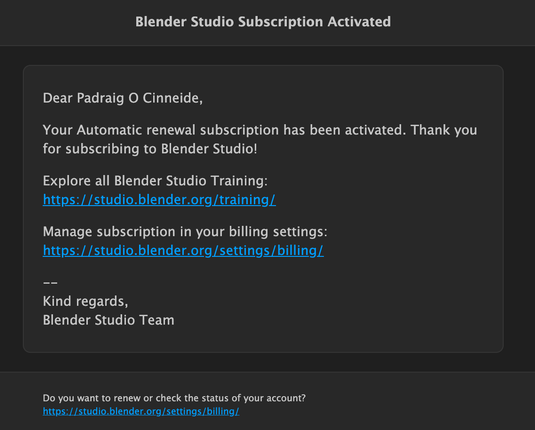Click the "--" signature separator
Viewport: 535px width, 430px height.
coord(50,283)
